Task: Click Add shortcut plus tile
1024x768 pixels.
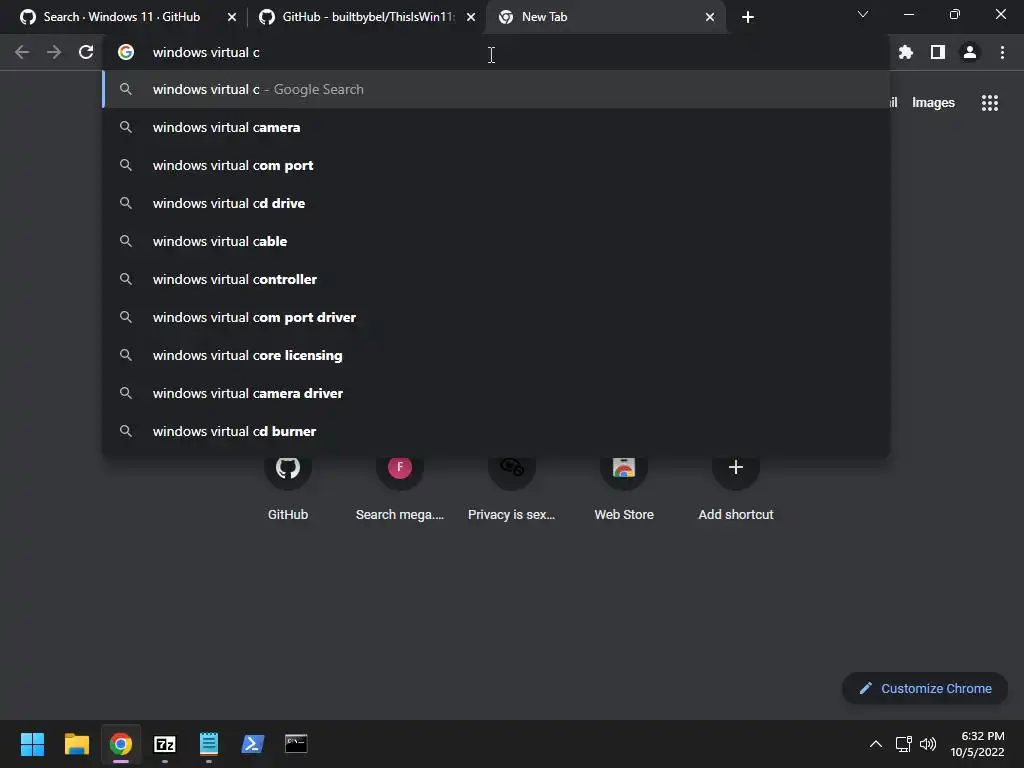Action: point(736,487)
